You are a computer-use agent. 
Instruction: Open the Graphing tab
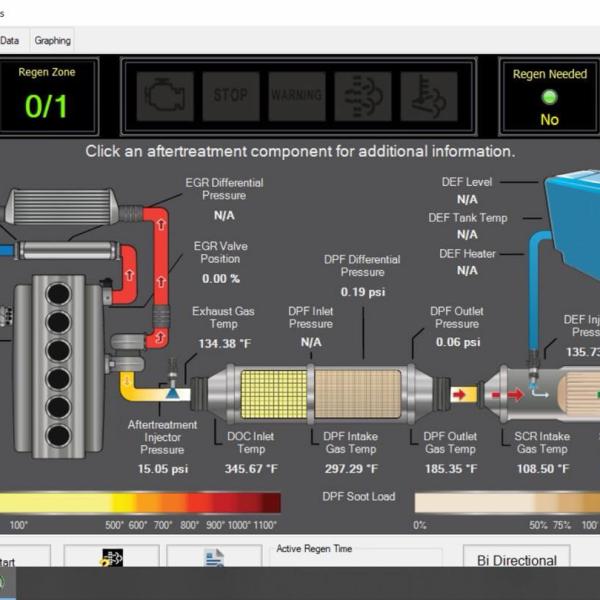(x=52, y=41)
